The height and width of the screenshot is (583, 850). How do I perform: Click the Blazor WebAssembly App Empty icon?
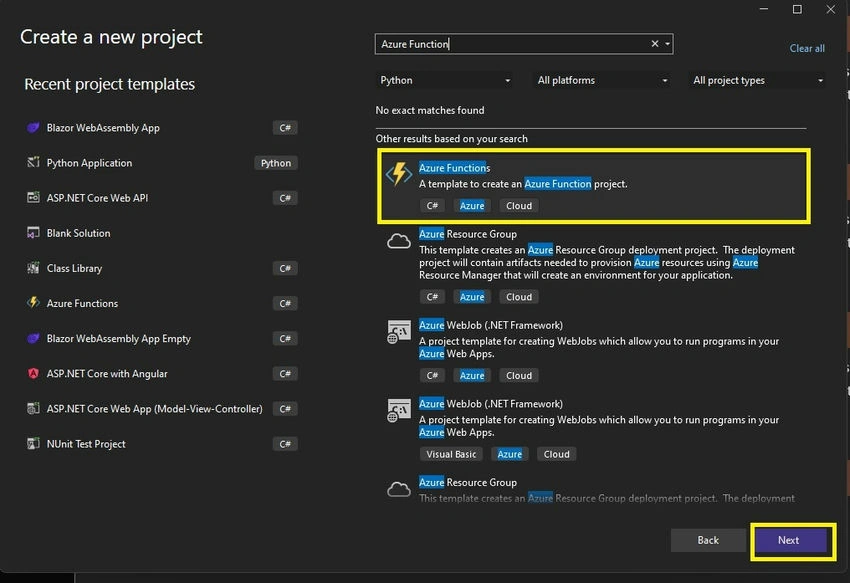coord(33,338)
